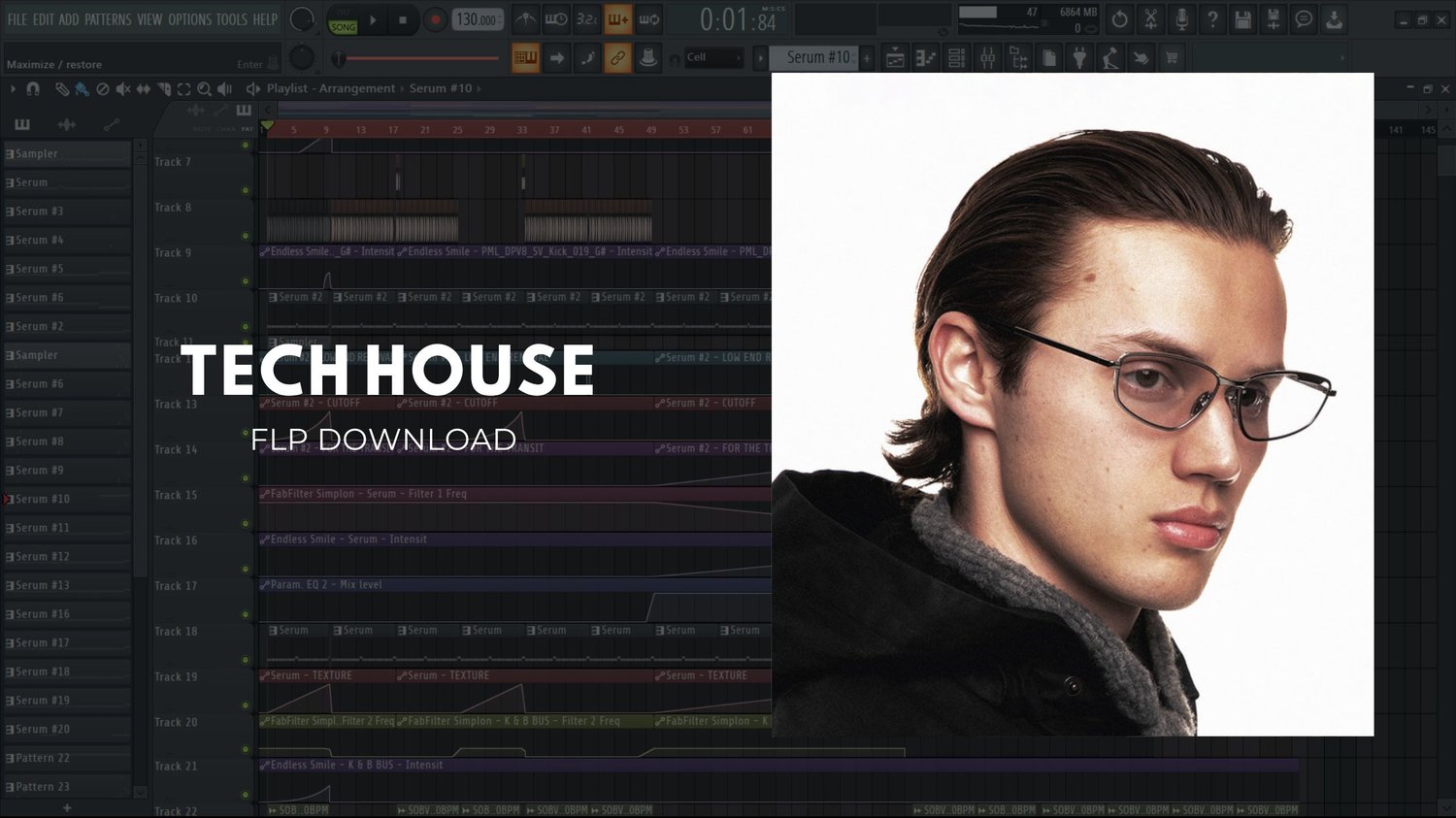Select the Slice tool in Playlist
This screenshot has height=818, width=1456.
(164, 89)
